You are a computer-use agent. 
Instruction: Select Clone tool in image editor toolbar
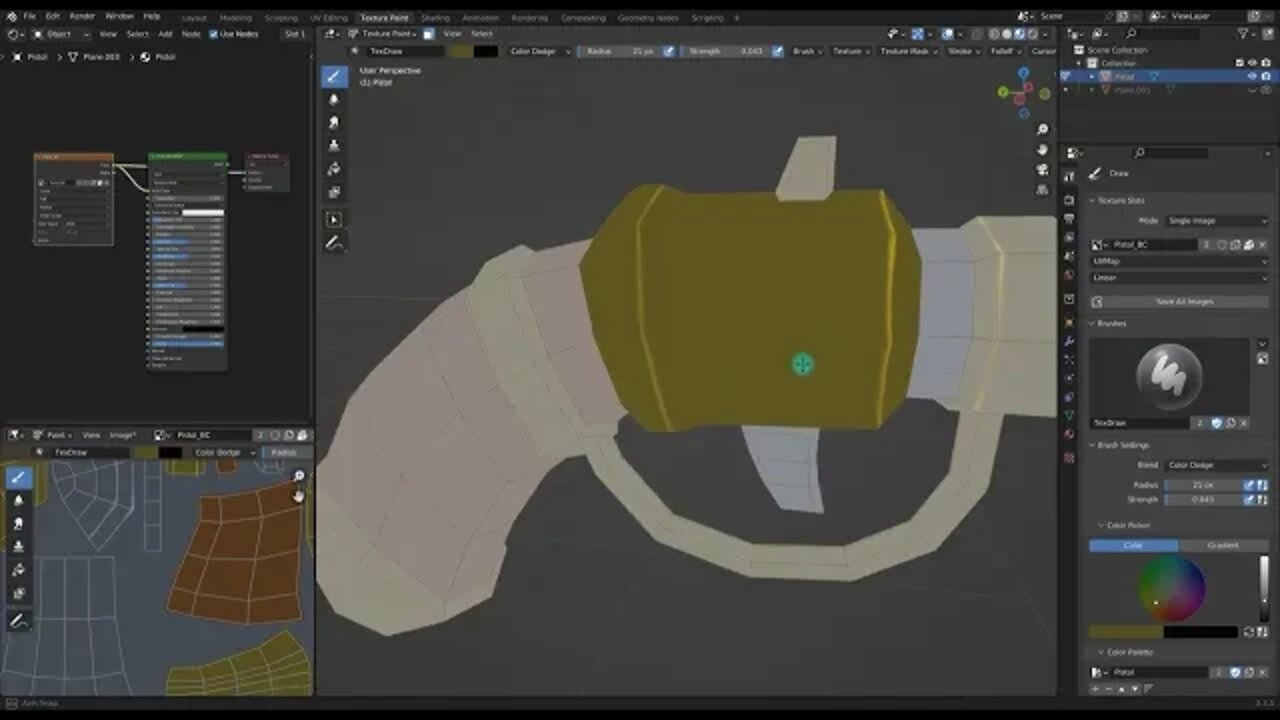[18, 546]
